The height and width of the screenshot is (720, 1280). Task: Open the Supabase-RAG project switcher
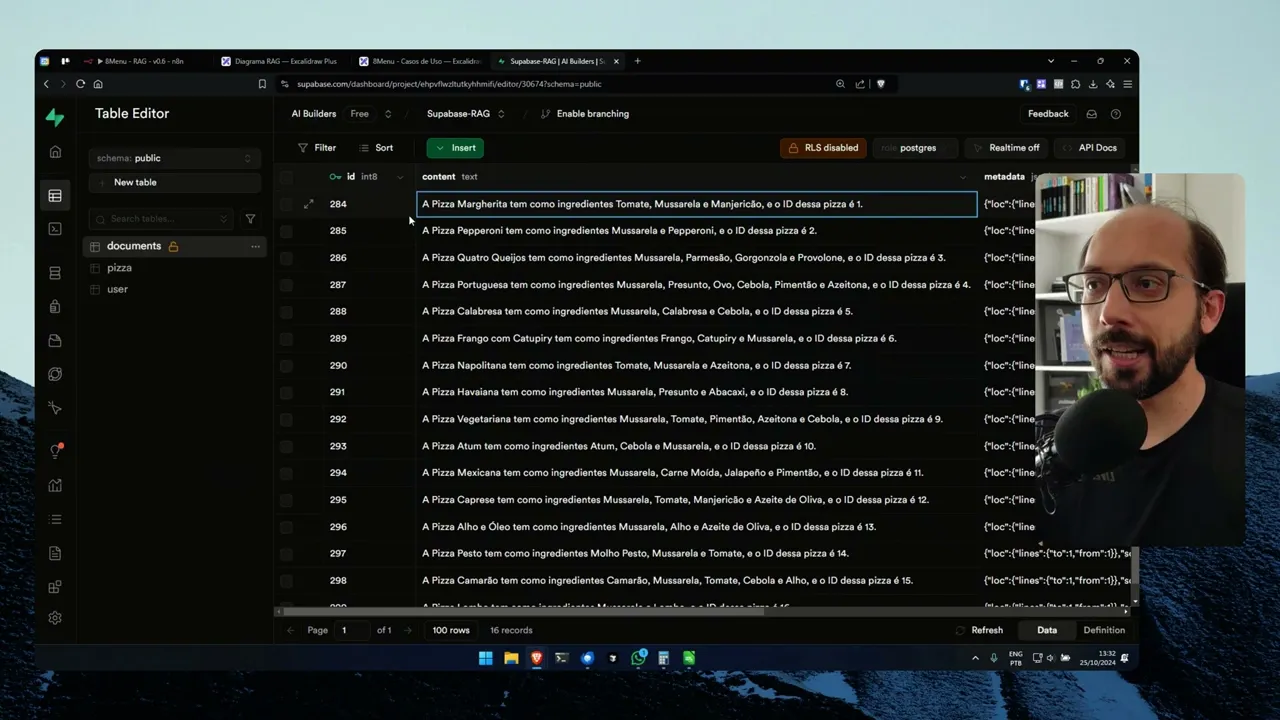[x=501, y=114]
